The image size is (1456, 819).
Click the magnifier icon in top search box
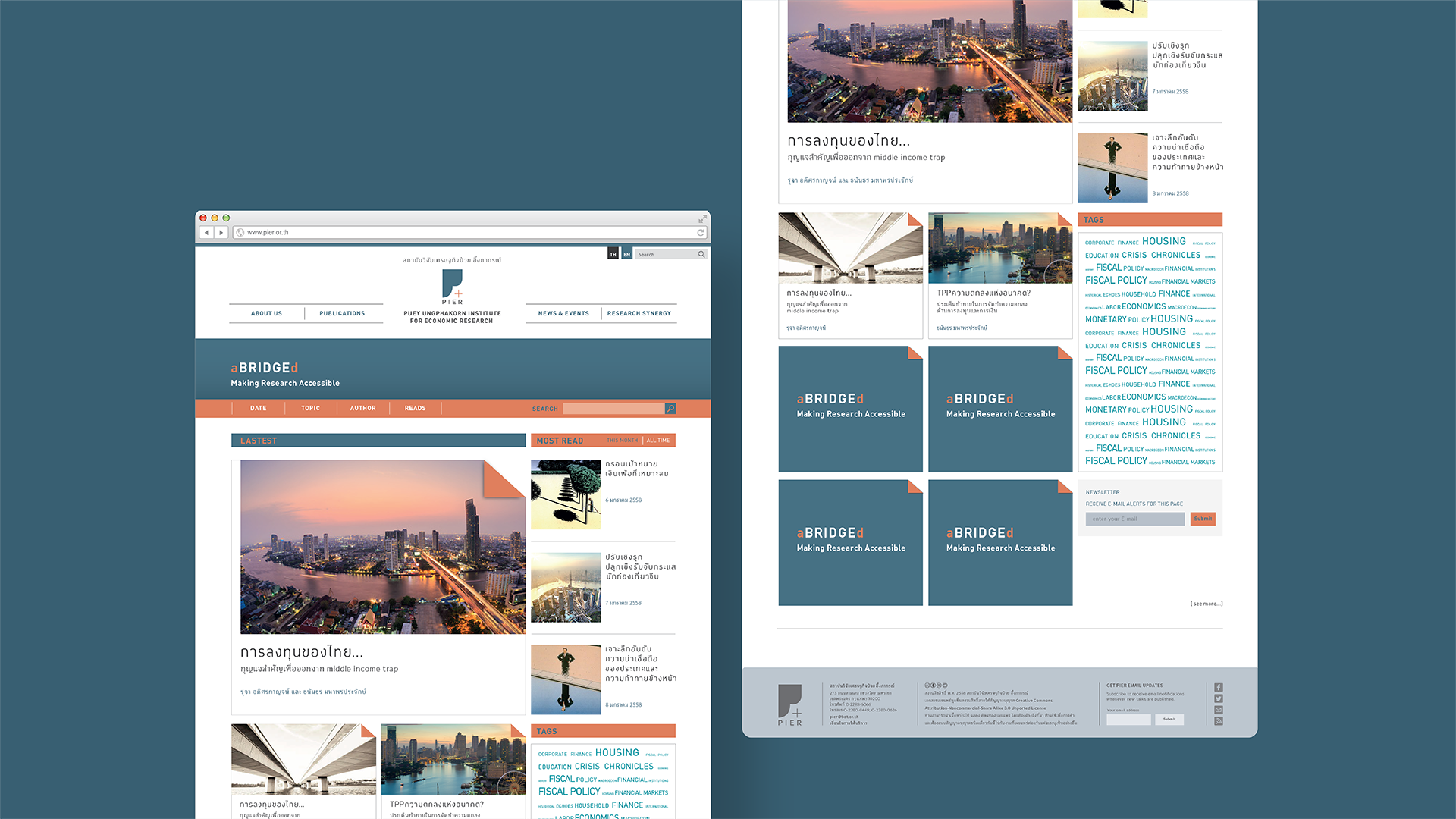(701, 255)
